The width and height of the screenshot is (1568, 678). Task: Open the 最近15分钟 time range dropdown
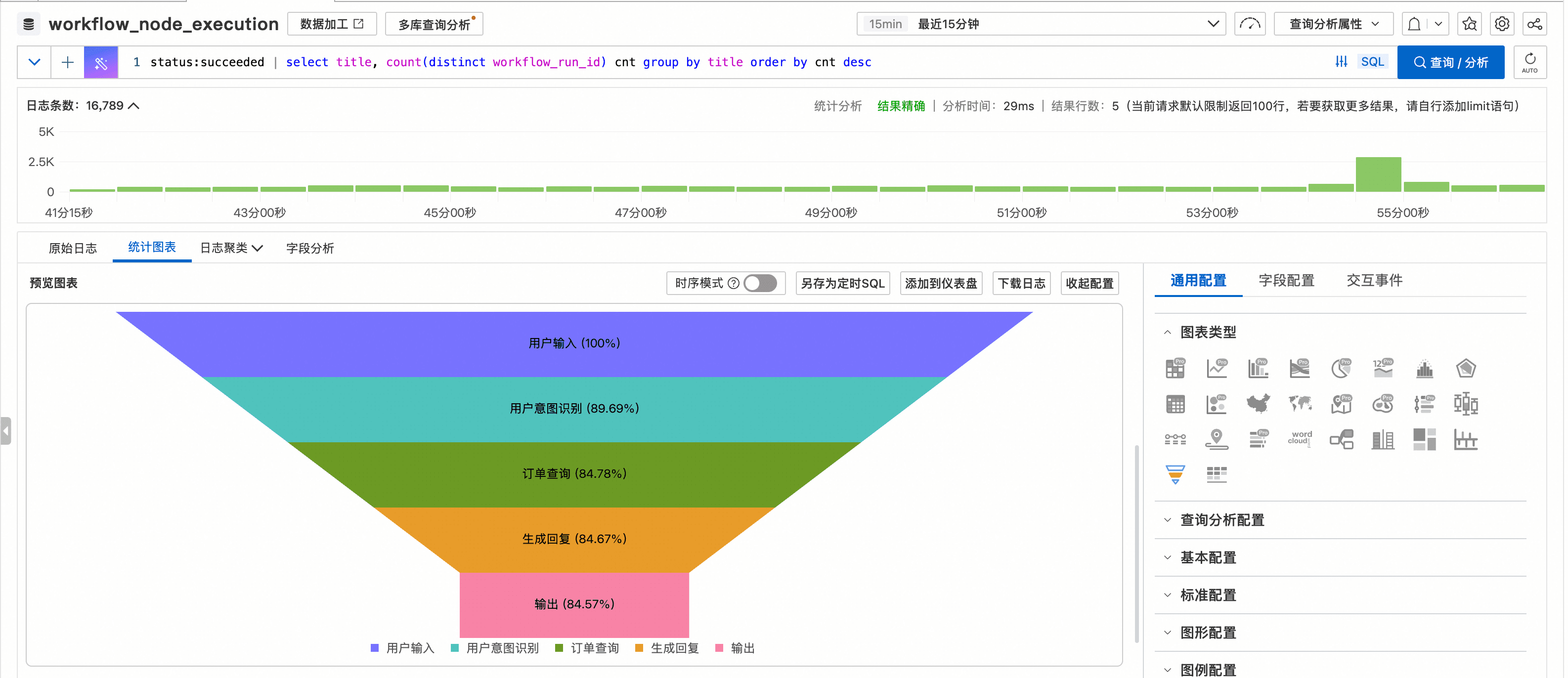tap(1040, 24)
